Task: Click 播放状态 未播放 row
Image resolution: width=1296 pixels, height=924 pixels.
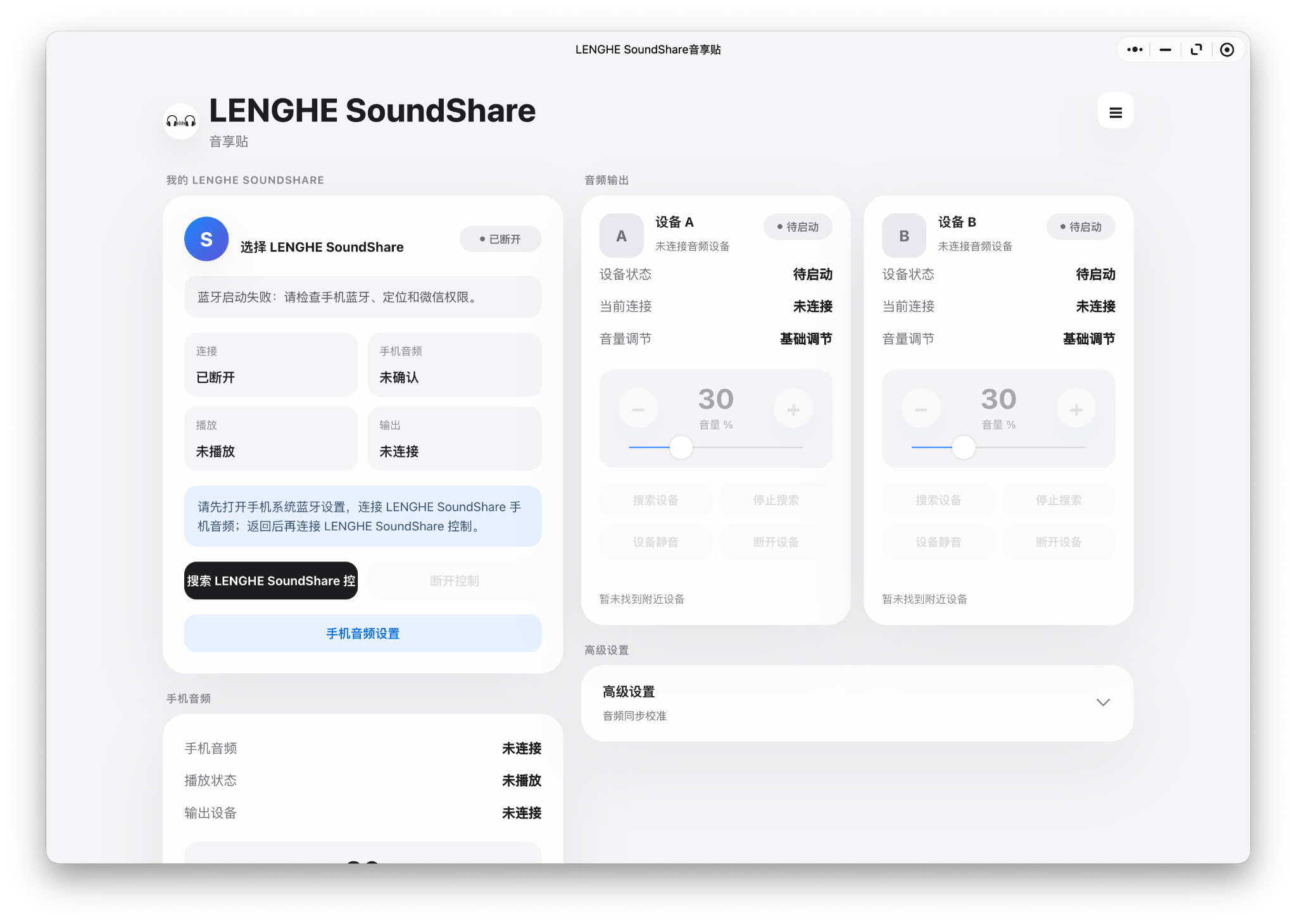Action: click(x=363, y=780)
